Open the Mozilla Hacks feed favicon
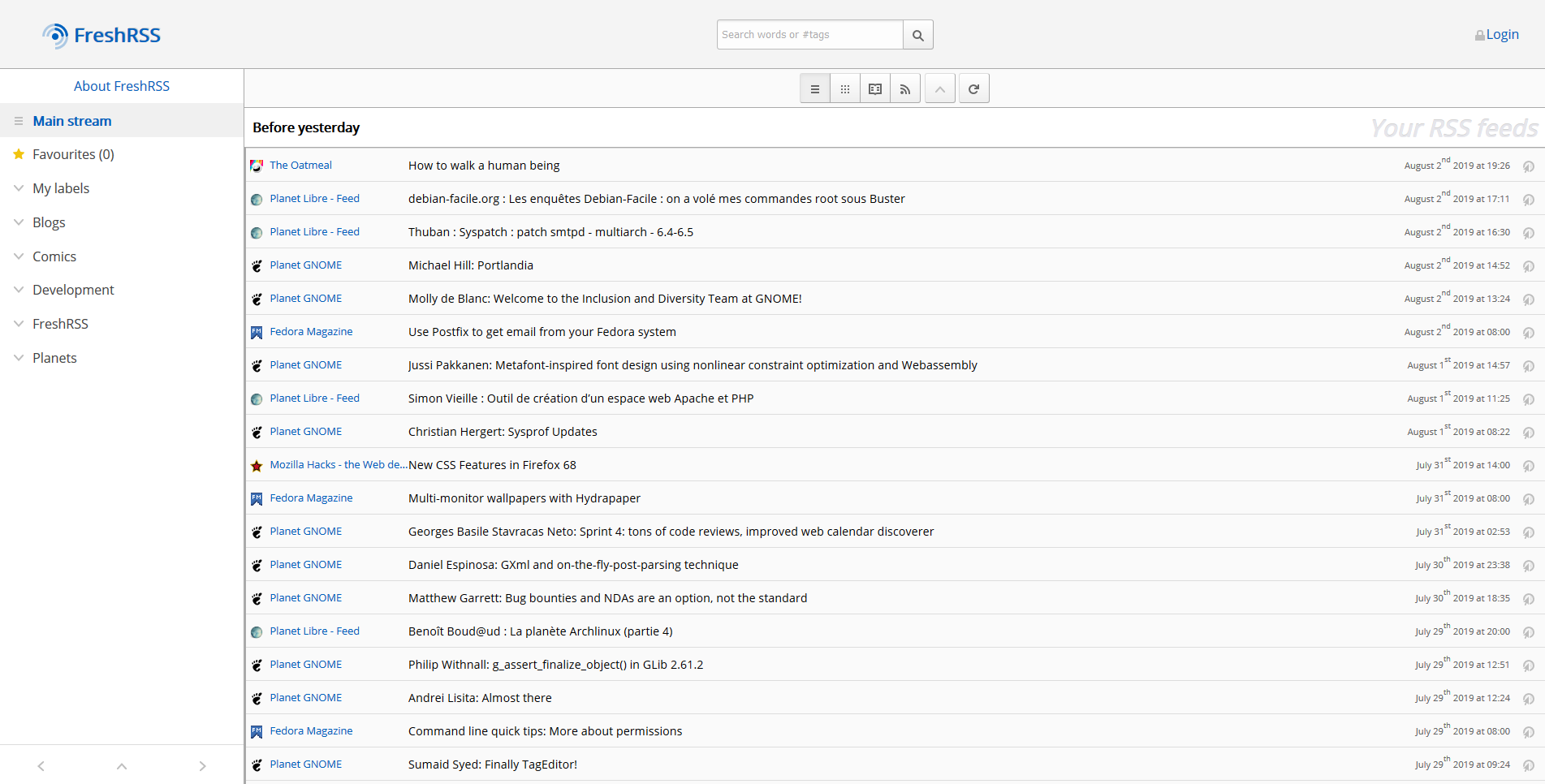 click(257, 466)
